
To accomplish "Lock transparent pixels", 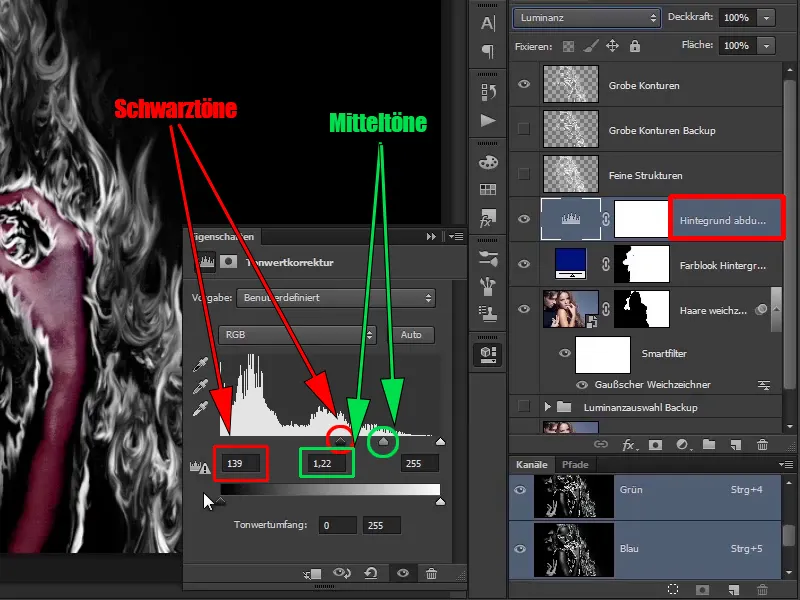I will (568, 46).
